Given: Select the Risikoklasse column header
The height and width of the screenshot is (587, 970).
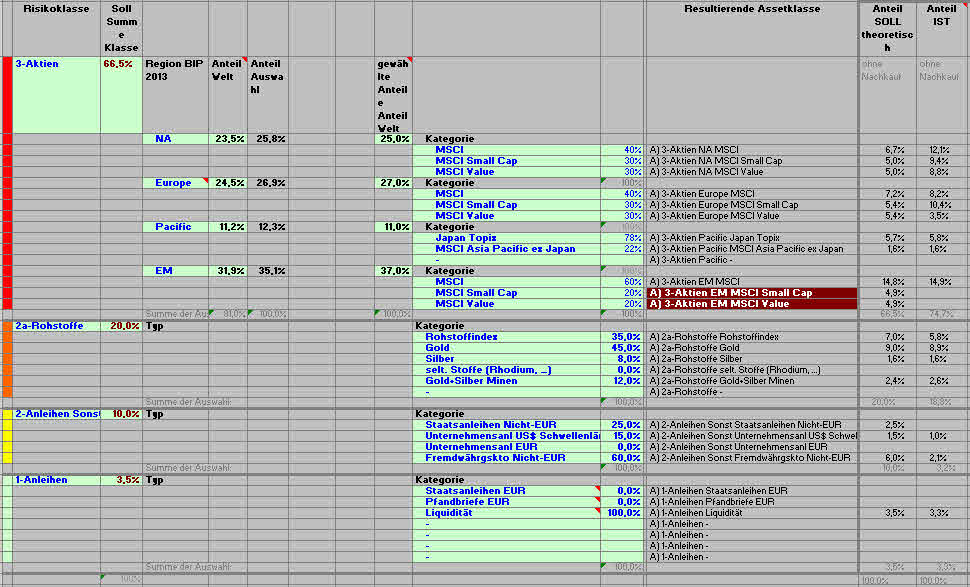Looking at the screenshot, I should pos(56,28).
